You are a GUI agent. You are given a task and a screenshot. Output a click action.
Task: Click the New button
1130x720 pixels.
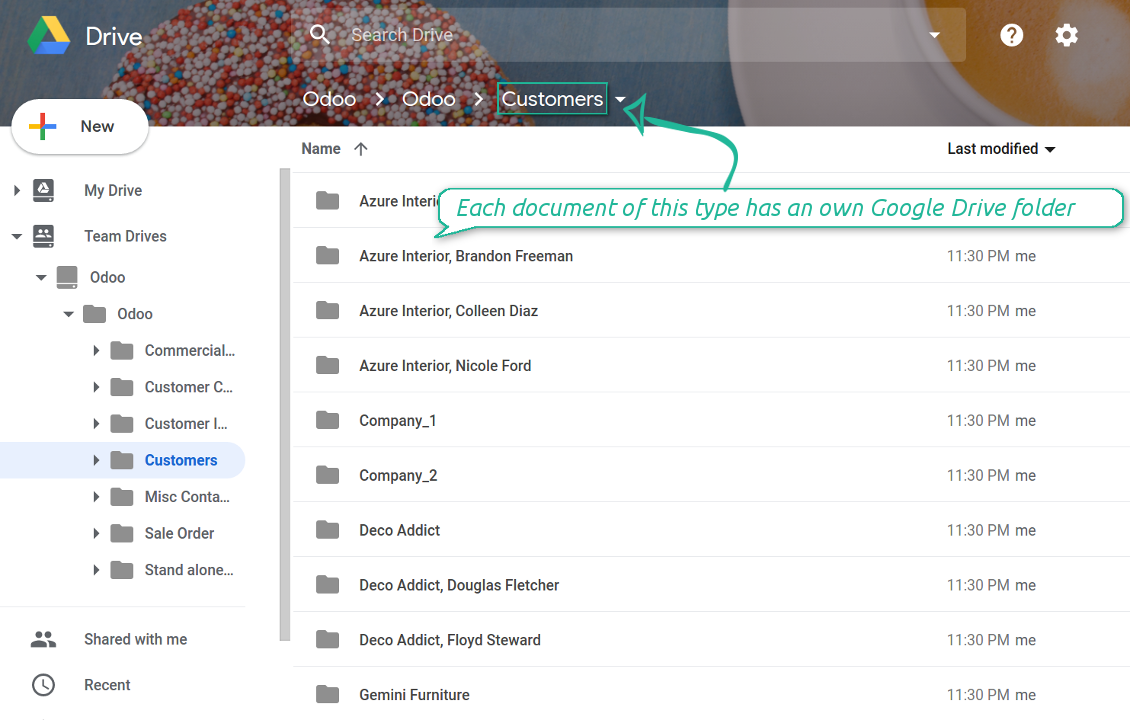80,126
